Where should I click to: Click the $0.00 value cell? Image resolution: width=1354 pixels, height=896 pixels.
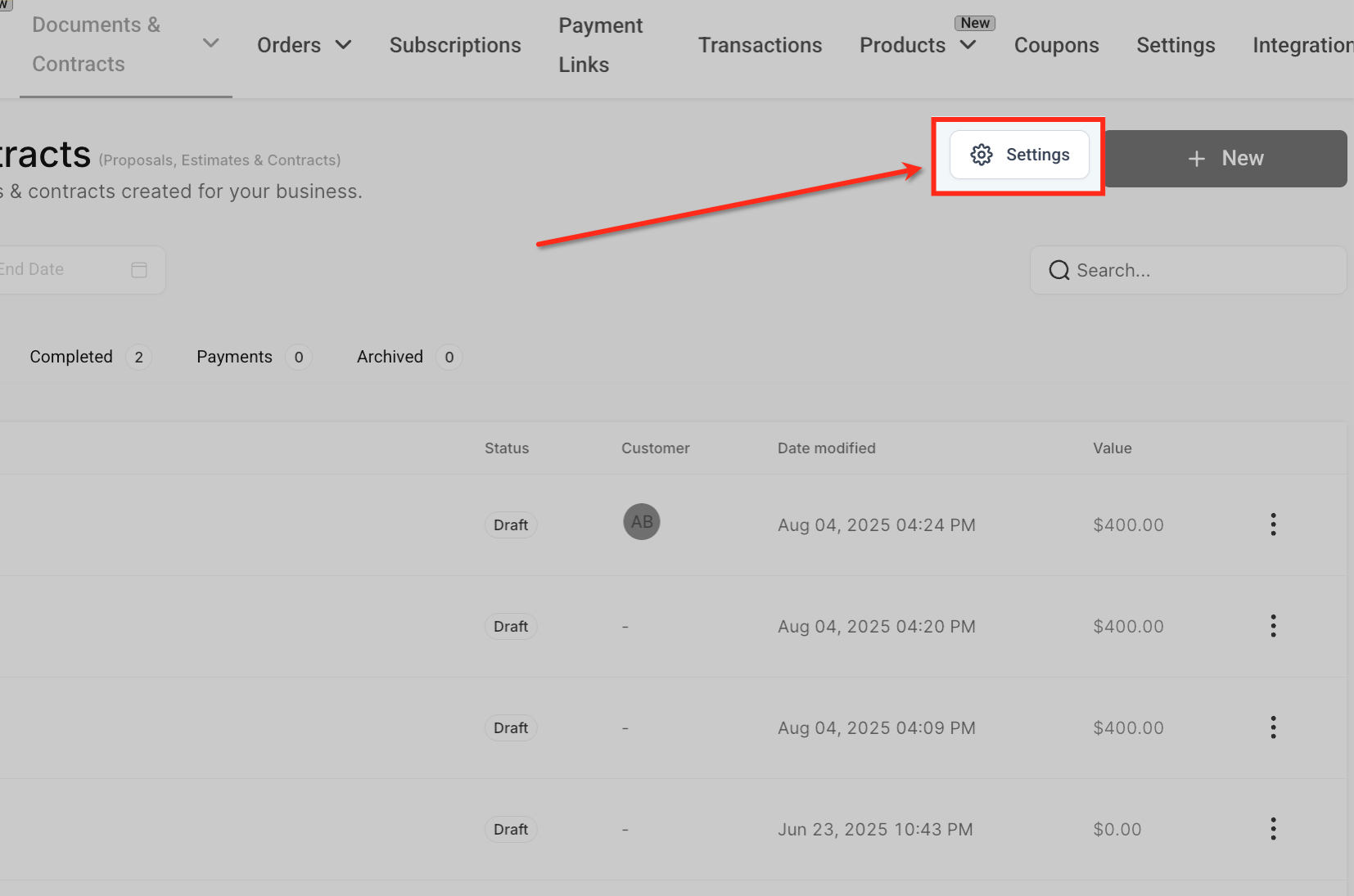pyautogui.click(x=1117, y=830)
